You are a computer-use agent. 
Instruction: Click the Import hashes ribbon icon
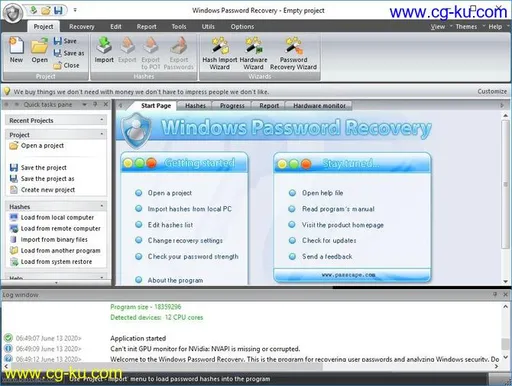(104, 50)
